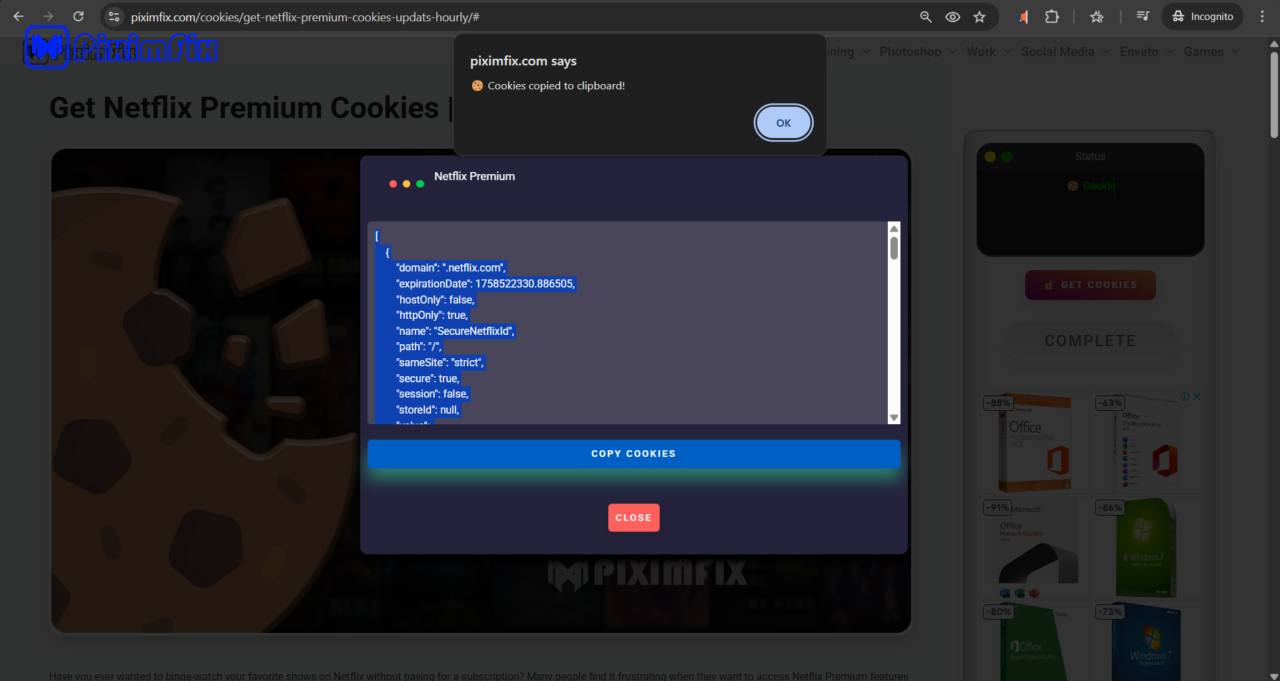Image resolution: width=1280 pixels, height=681 pixels.
Task: Open the media controls music-note icon
Action: (1144, 17)
